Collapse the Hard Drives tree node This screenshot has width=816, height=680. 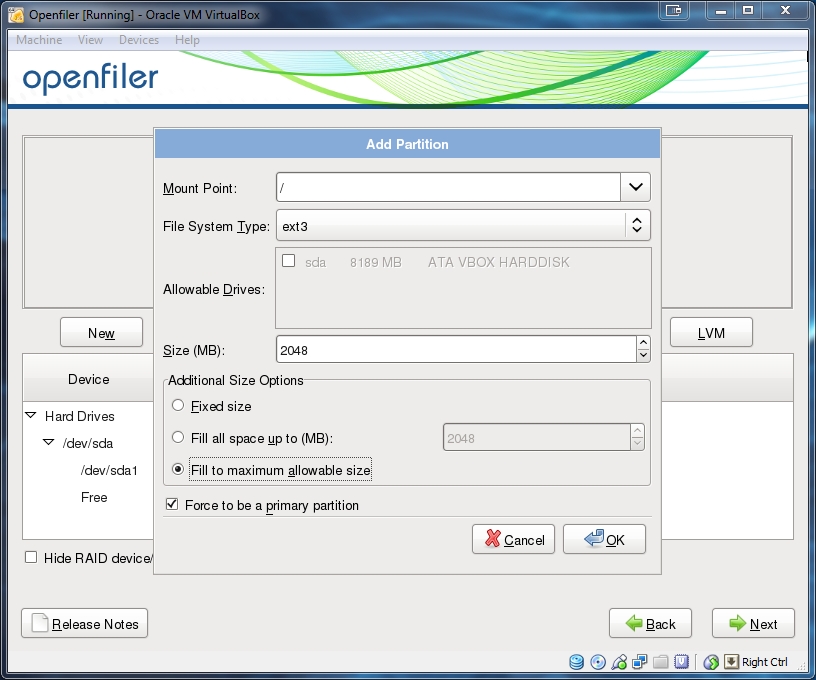32,416
